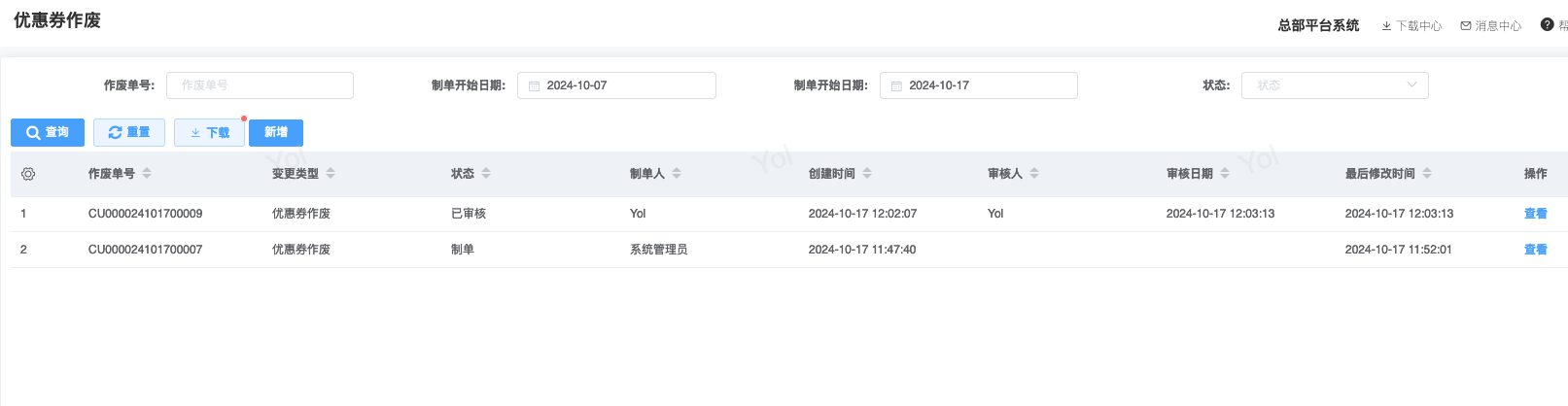The image size is (1568, 406).
Task: Click the 新增 add button
Action: 276,132
